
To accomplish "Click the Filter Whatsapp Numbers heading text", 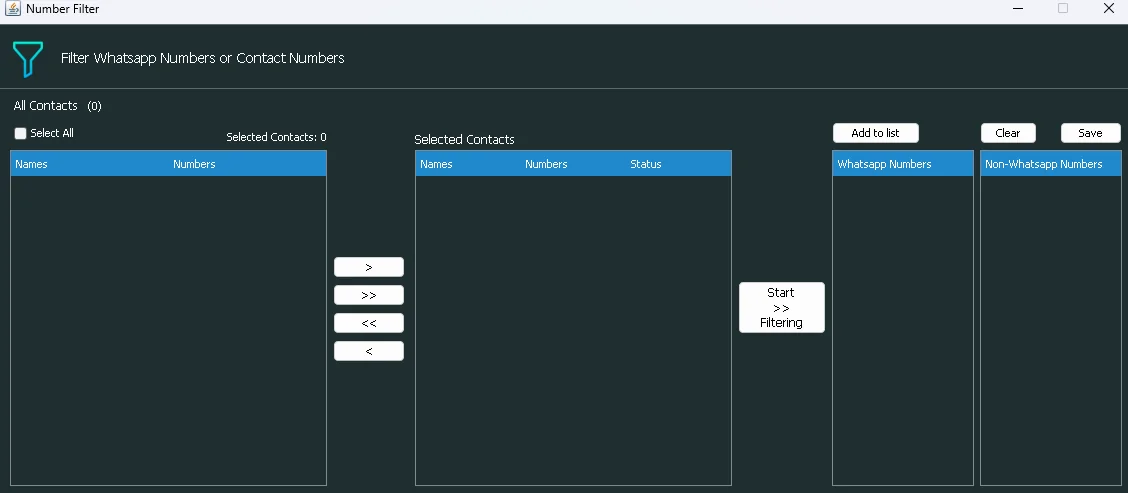I will pyautogui.click(x=202, y=58).
